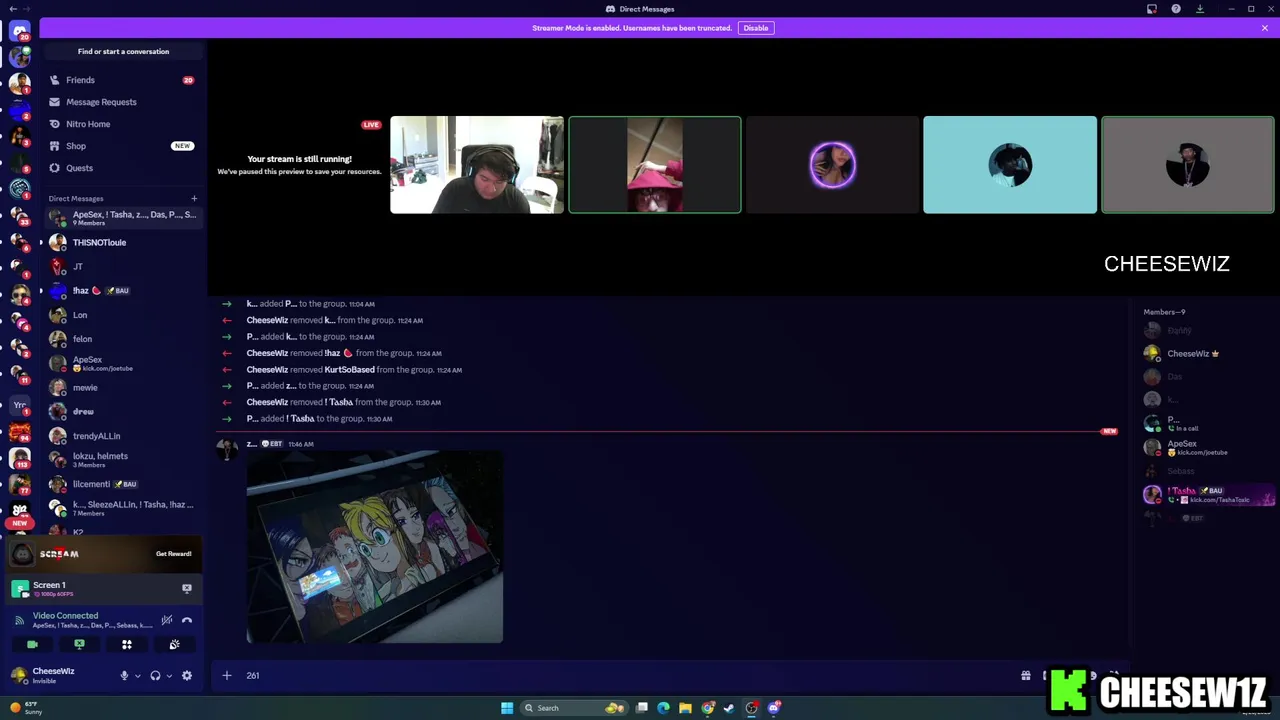This screenshot has width=1280, height=720.
Task: Expand microphone input options arrow
Action: 138,676
